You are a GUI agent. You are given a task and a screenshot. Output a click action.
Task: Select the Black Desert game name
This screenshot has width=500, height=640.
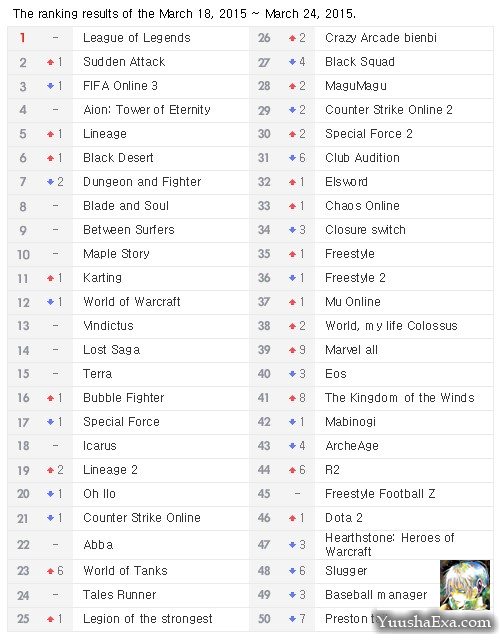[118, 158]
